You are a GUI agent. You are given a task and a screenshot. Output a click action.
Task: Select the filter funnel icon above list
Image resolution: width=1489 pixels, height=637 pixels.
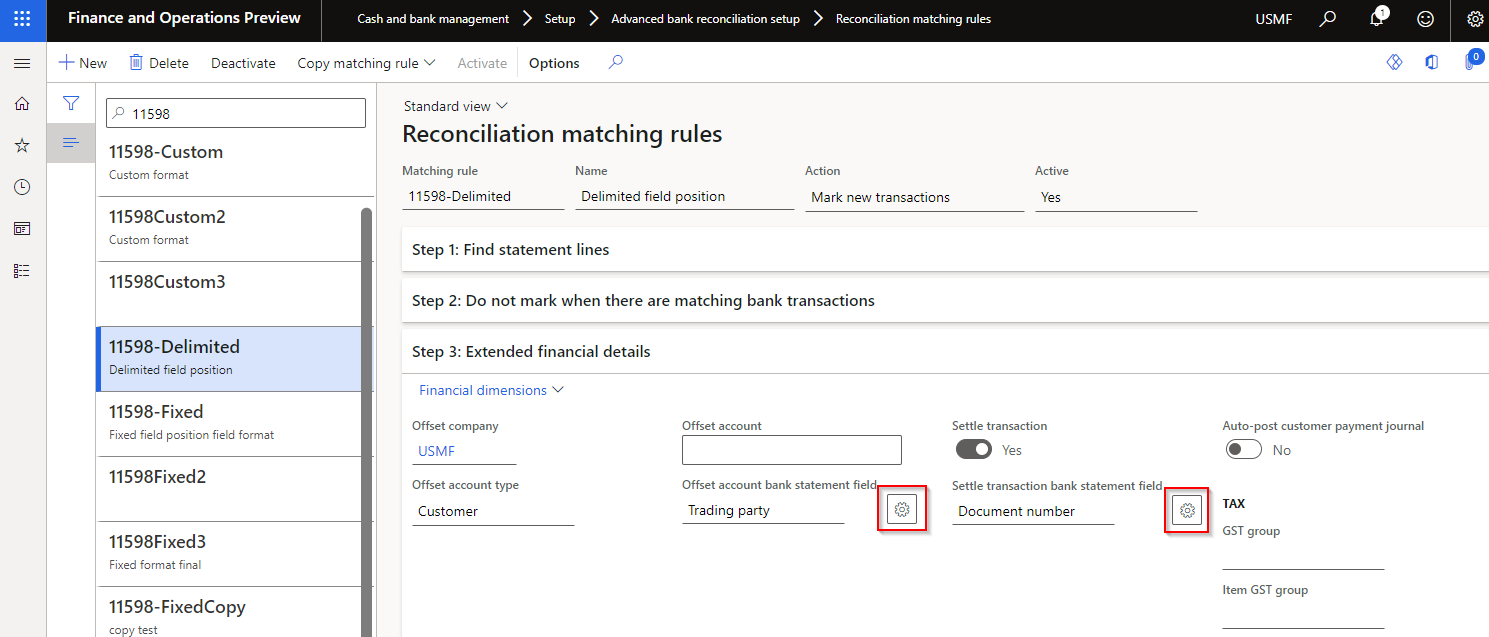tap(70, 102)
